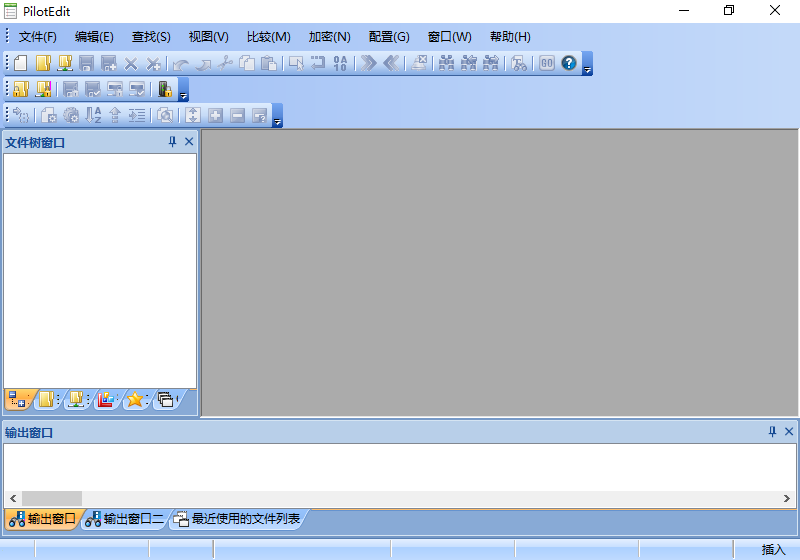Open the 窗口(W) menu
Screen dimensions: 800x560
[449, 37]
